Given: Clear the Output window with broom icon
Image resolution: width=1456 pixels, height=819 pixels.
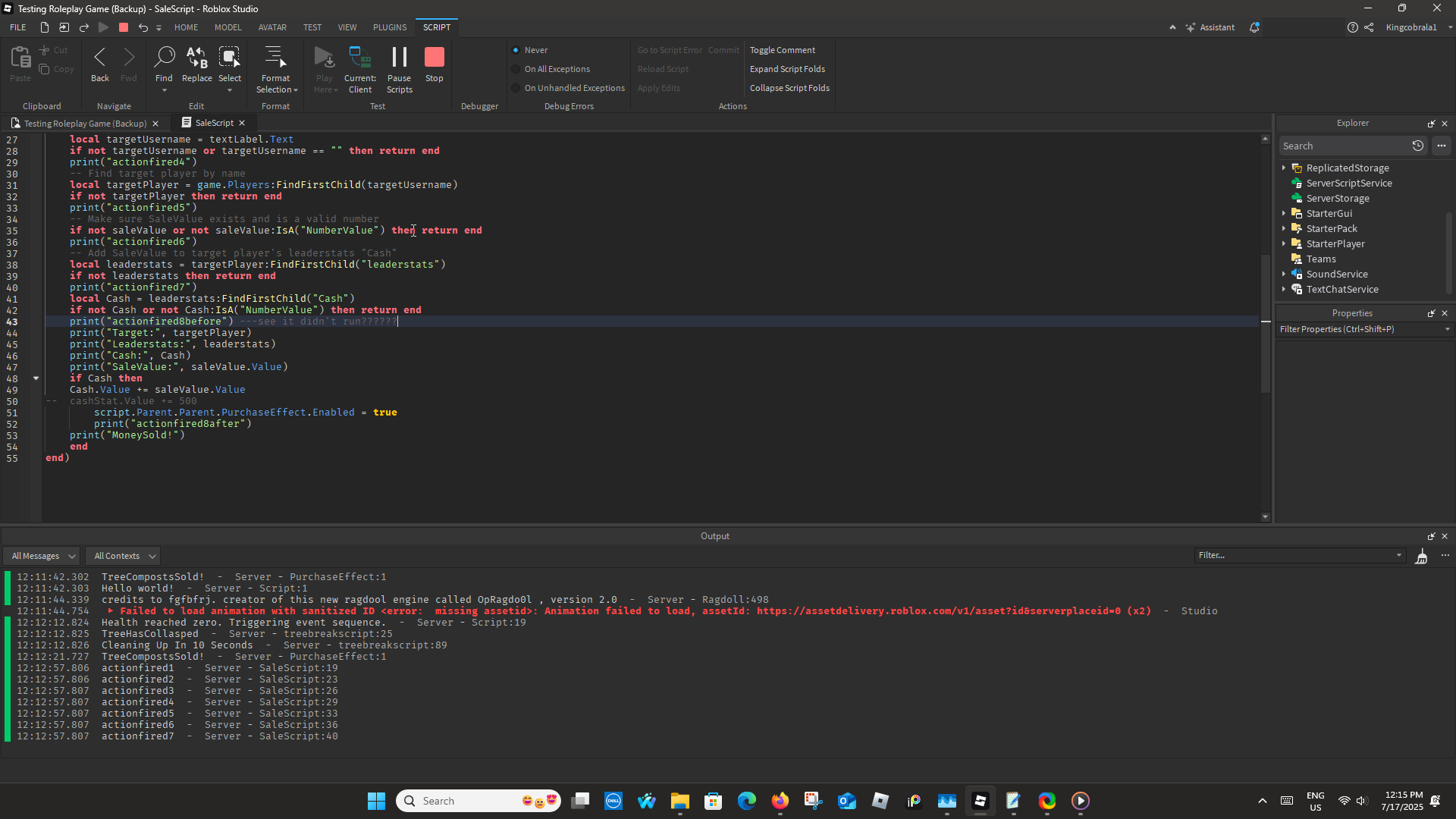Looking at the screenshot, I should (1421, 557).
